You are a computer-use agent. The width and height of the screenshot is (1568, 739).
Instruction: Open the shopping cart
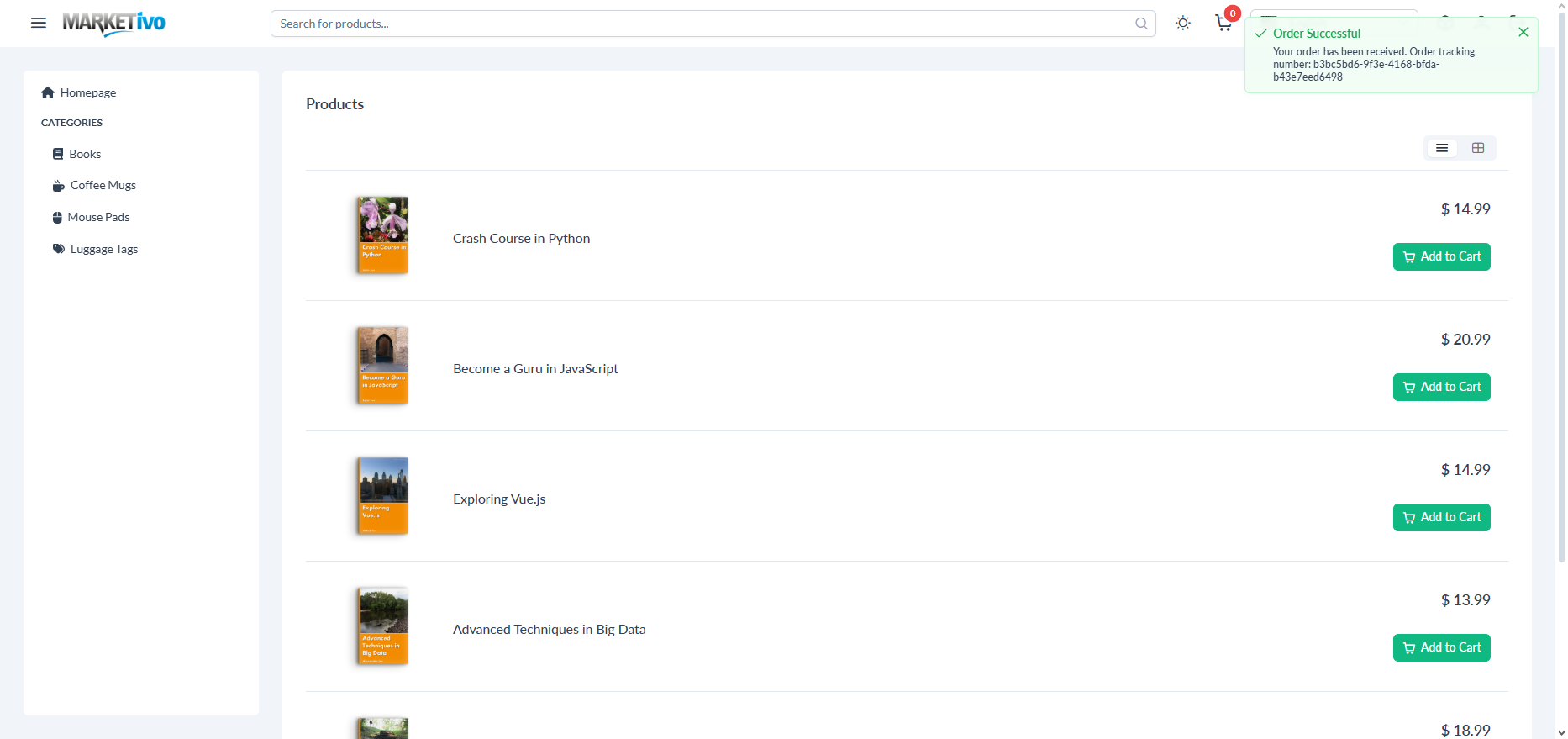(x=1223, y=23)
